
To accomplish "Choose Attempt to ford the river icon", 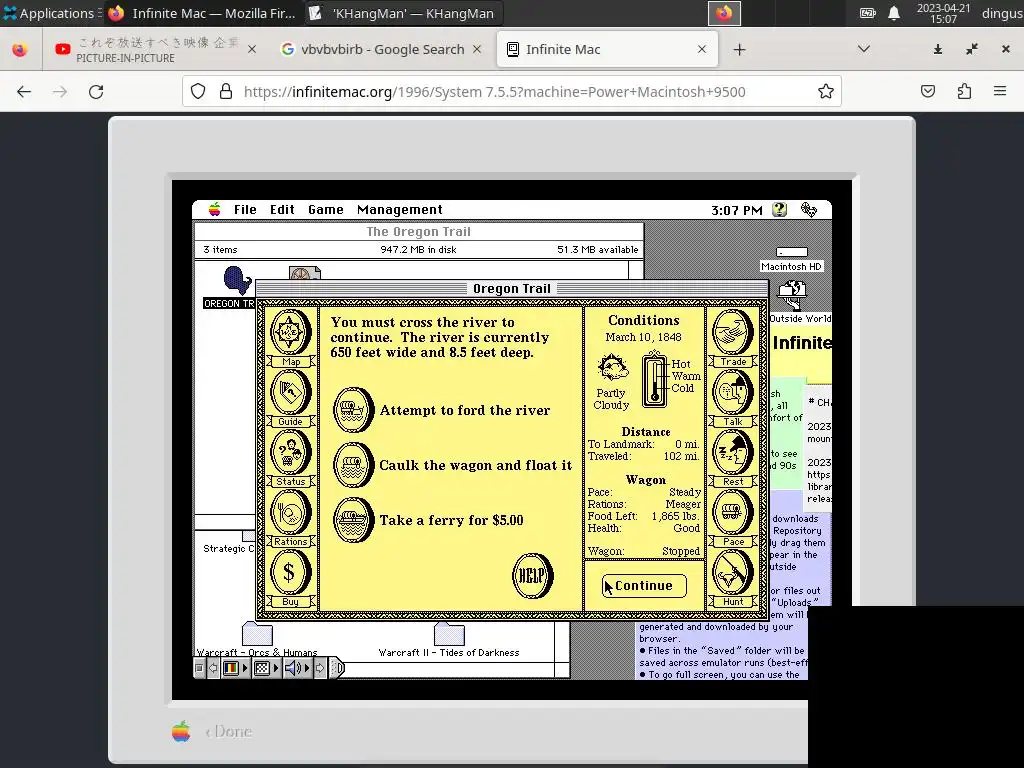I will pyautogui.click(x=353, y=410).
